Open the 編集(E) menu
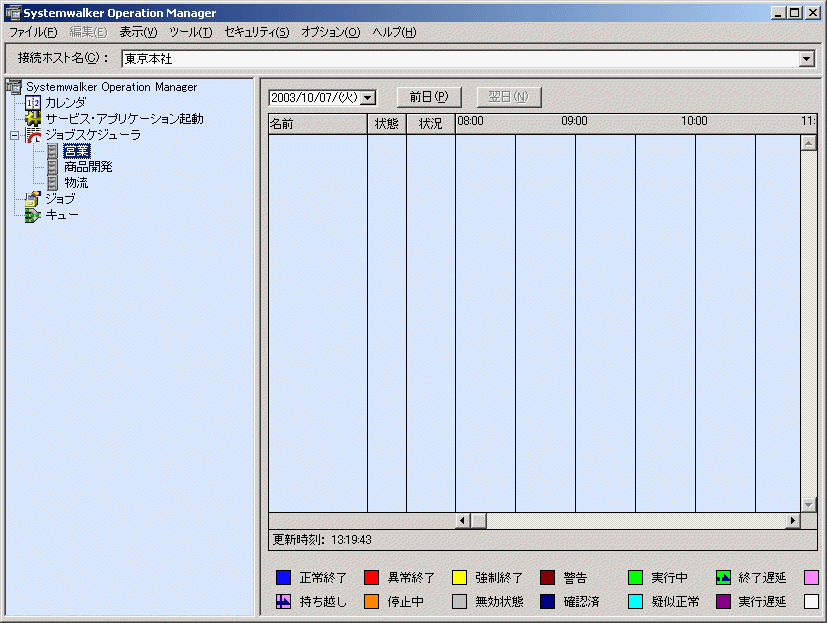This screenshot has height=623, width=827. click(x=89, y=32)
